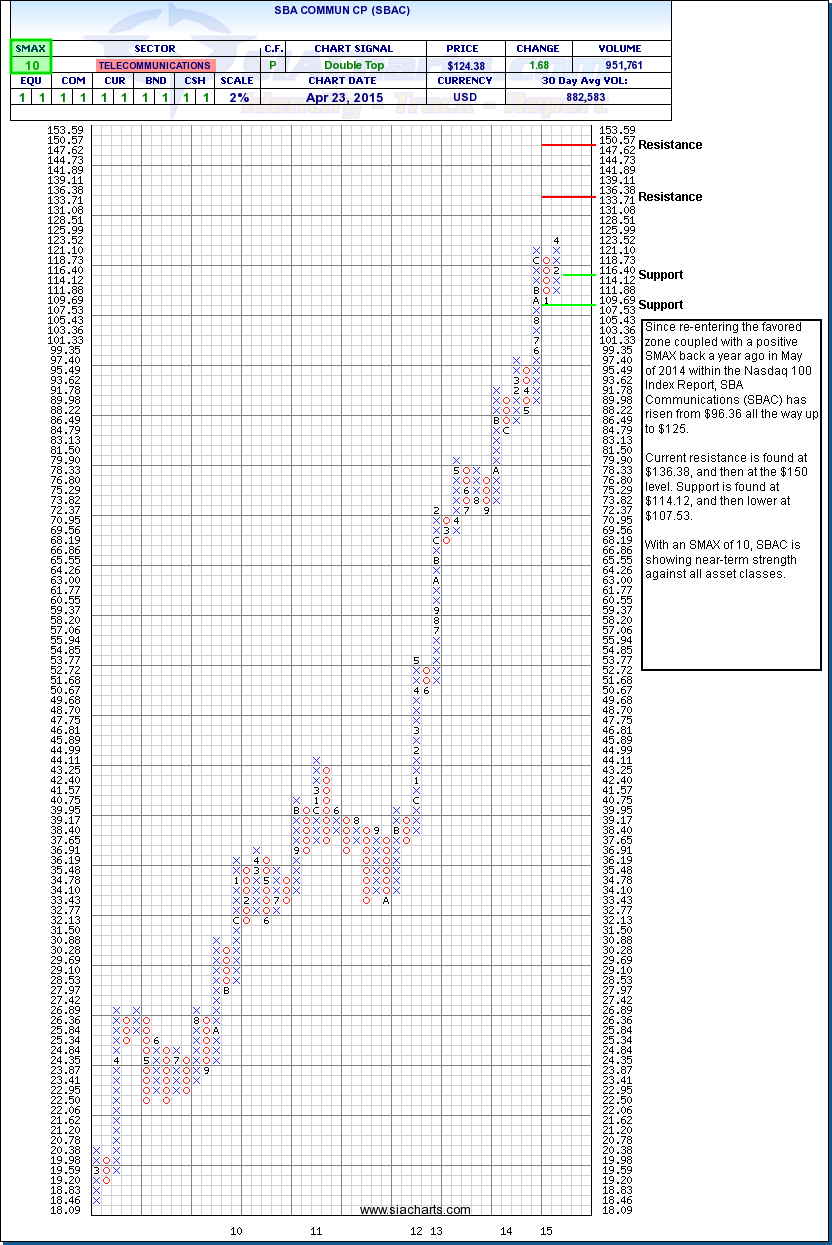Click the Resistance label at the 150.57 level
The height and width of the screenshot is (1245, 832).
[x=670, y=145]
